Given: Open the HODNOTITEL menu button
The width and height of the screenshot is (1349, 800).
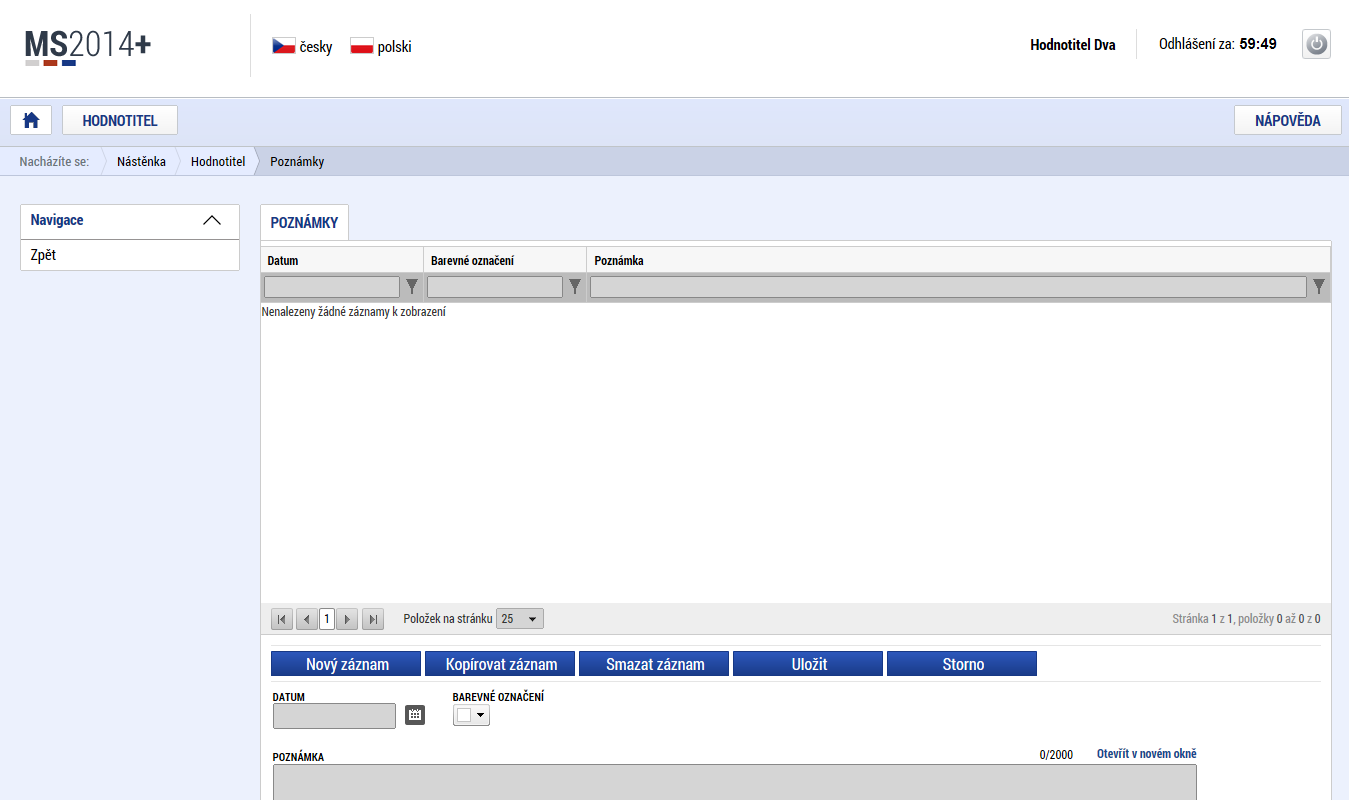Looking at the screenshot, I should [120, 120].
